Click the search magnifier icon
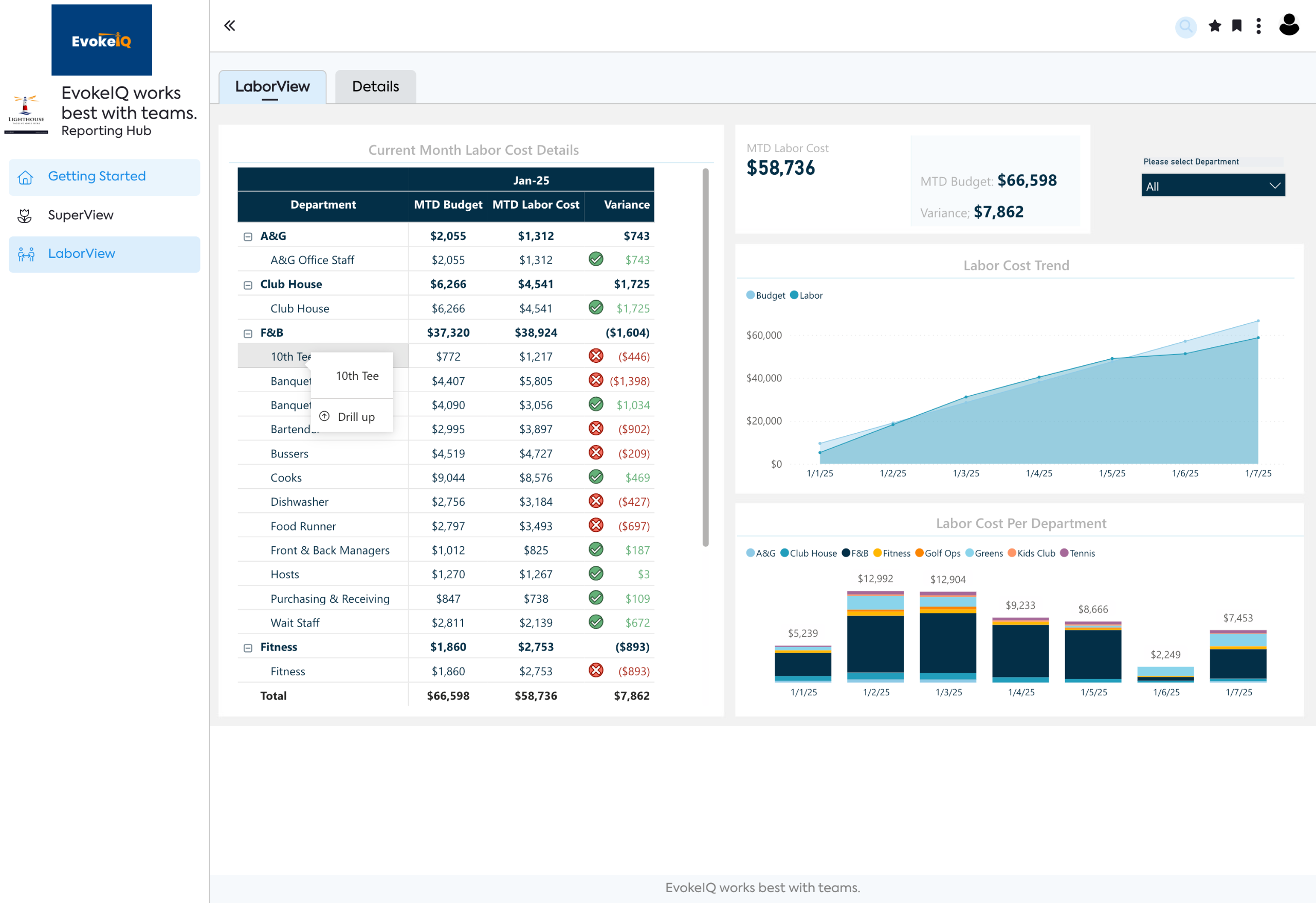The width and height of the screenshot is (1316, 903). click(x=1185, y=26)
